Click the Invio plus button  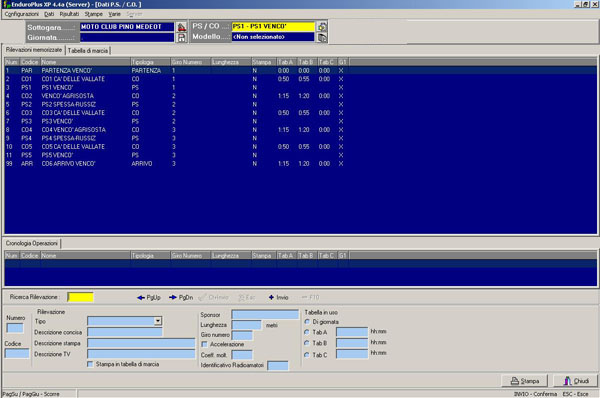click(278, 297)
